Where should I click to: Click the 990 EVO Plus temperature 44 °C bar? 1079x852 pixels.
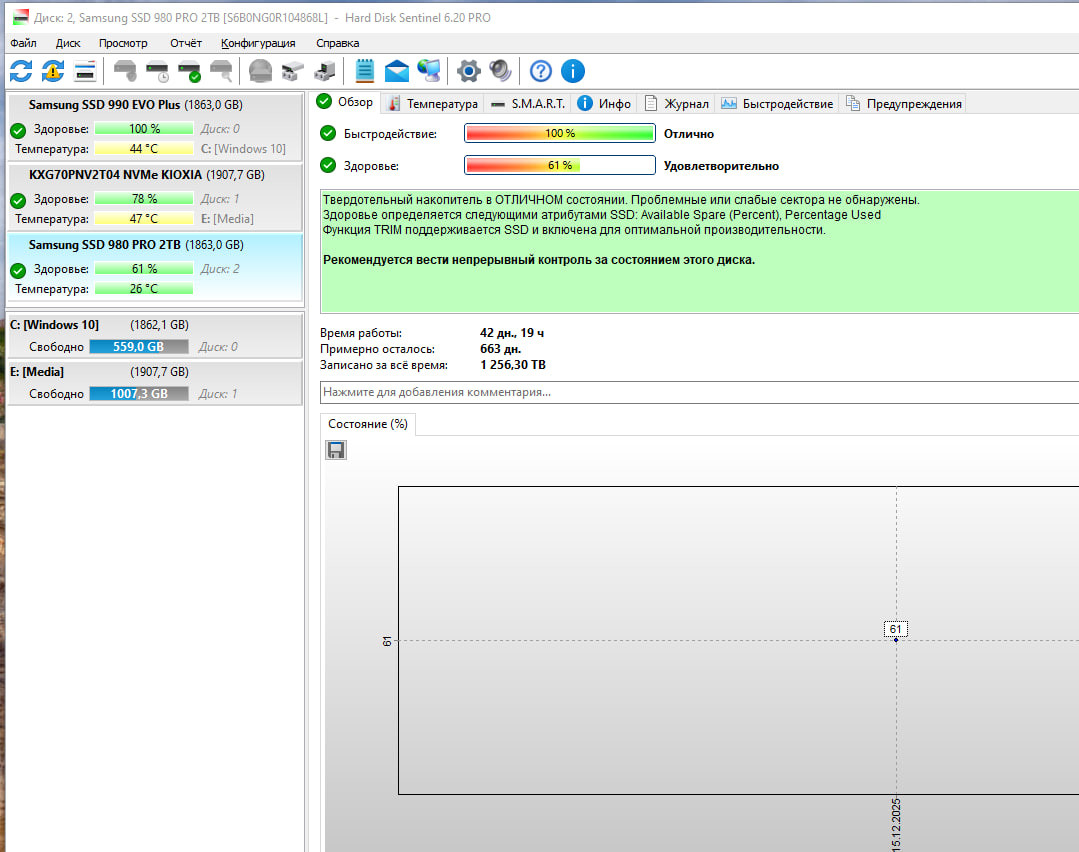144,149
